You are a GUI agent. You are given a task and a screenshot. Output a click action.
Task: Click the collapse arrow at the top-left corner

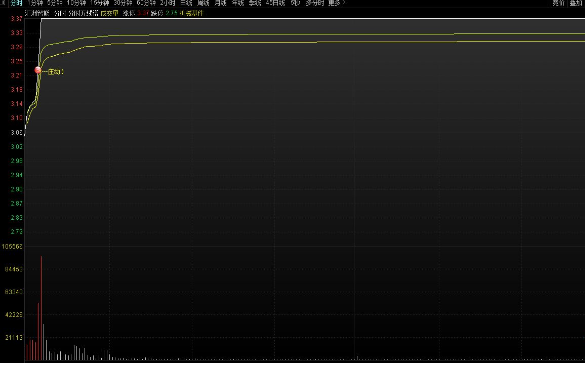pyautogui.click(x=4, y=3)
